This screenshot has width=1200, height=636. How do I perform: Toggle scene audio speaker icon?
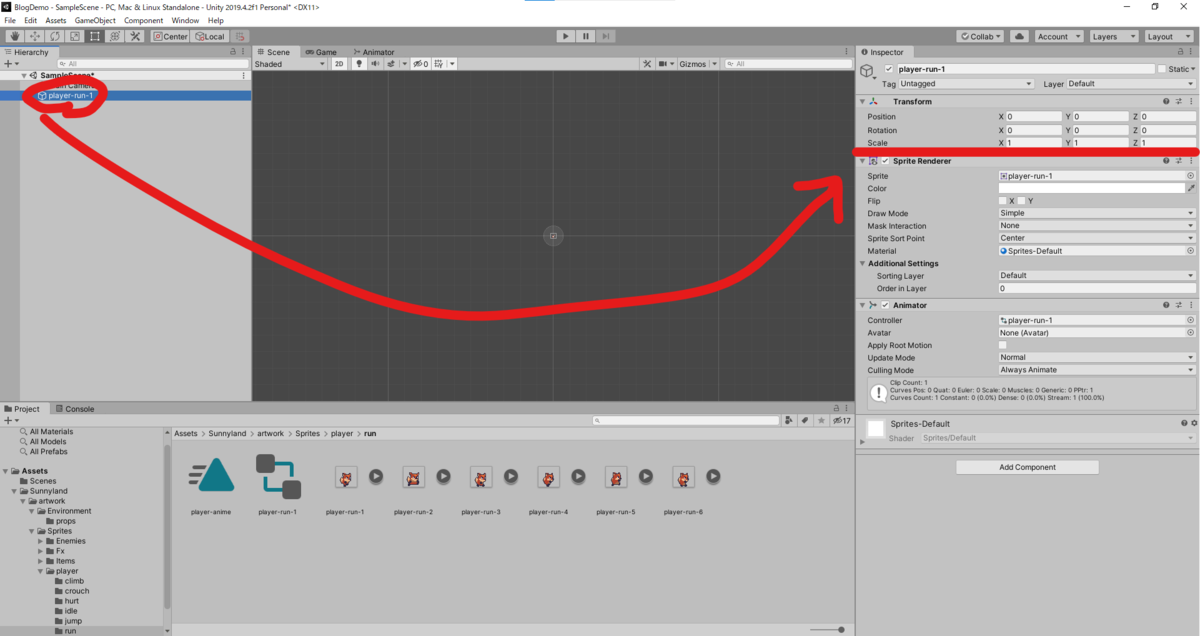[374, 64]
